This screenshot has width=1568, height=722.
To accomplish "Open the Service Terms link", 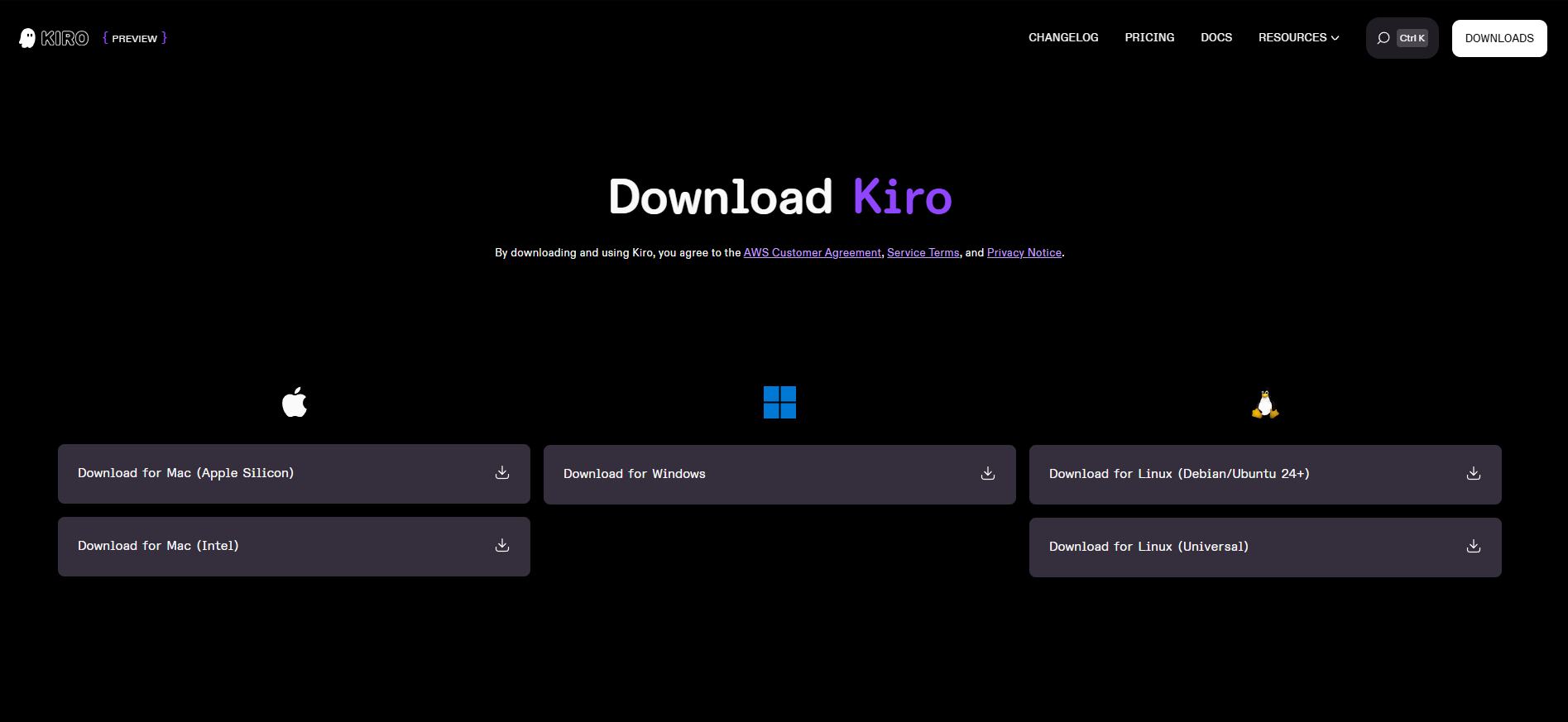I will [923, 253].
